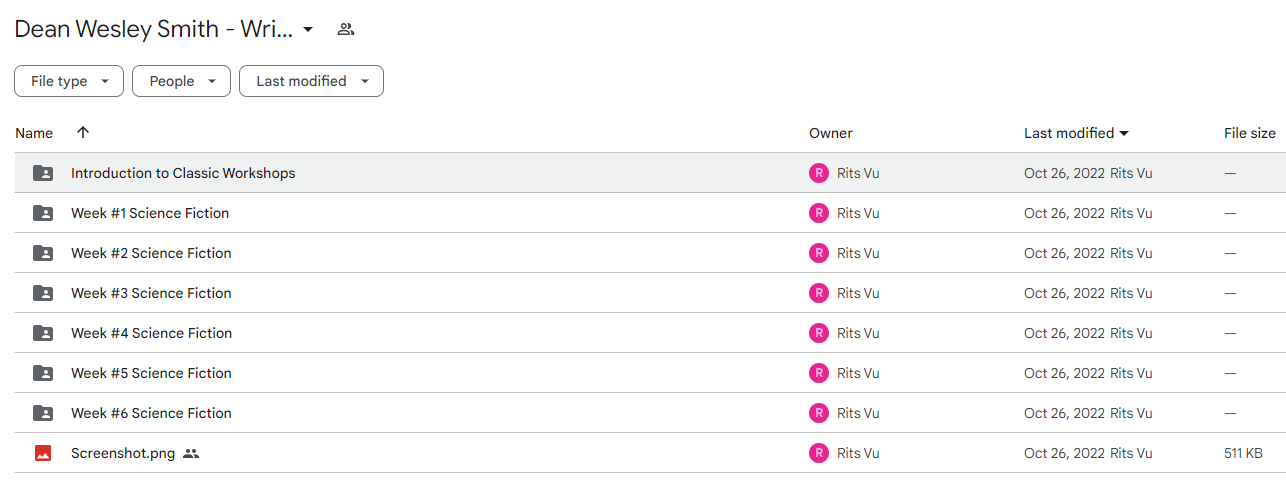This screenshot has height=491, width=1286.
Task: Click the shared people icon beside folder title
Action: coord(346,29)
